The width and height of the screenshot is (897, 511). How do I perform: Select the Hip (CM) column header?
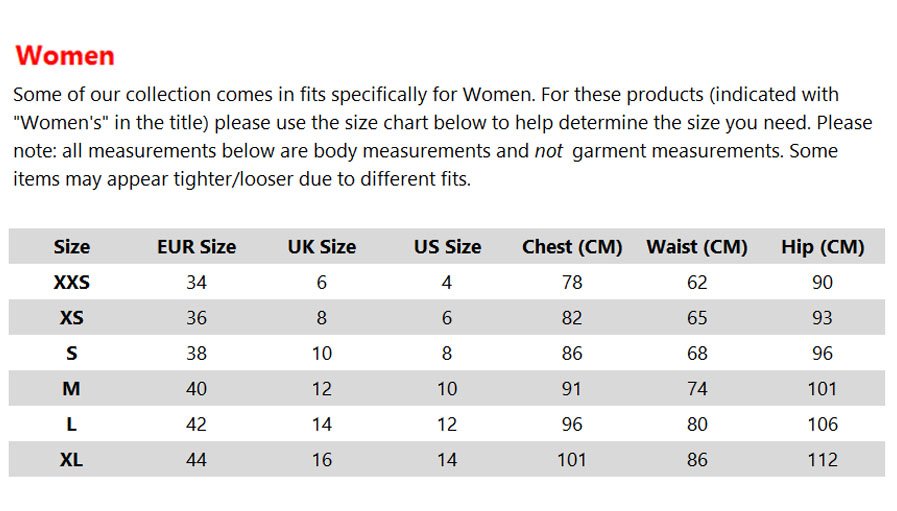pyautogui.click(x=823, y=247)
